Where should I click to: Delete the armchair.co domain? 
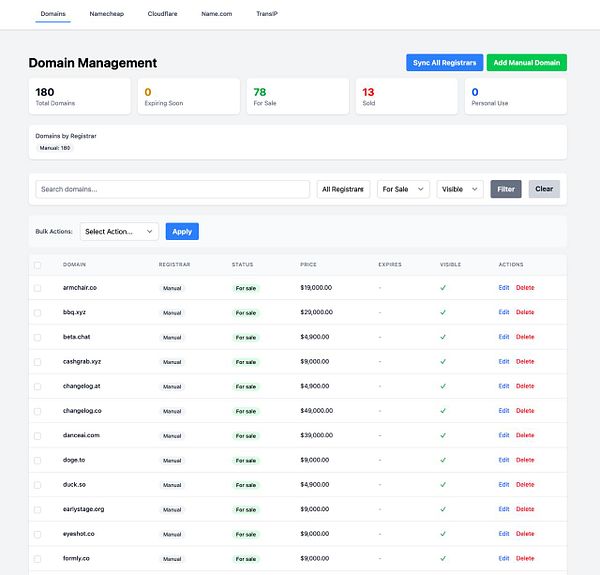525,288
